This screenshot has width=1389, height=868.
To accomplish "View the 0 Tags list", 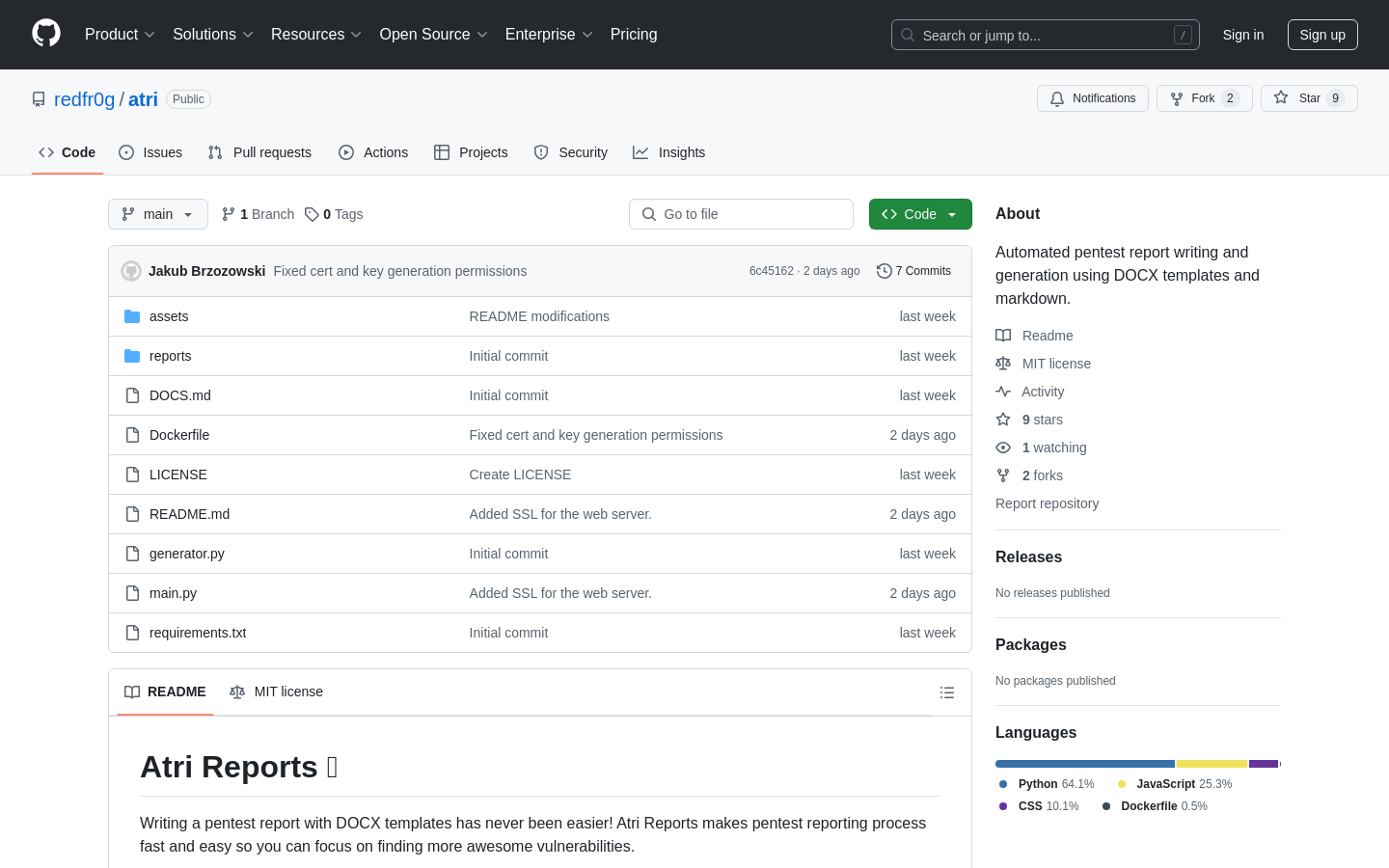I will 334,214.
